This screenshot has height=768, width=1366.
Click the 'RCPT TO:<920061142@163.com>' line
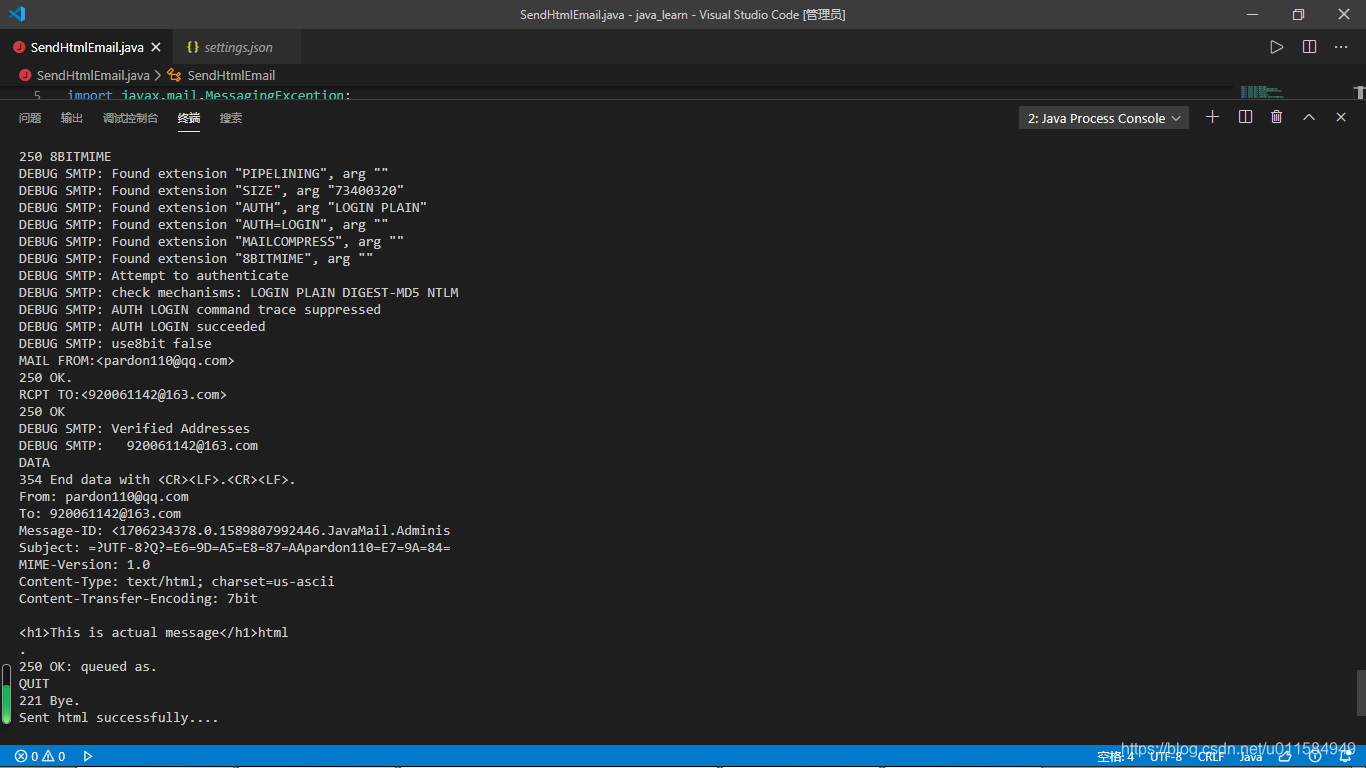[122, 394]
